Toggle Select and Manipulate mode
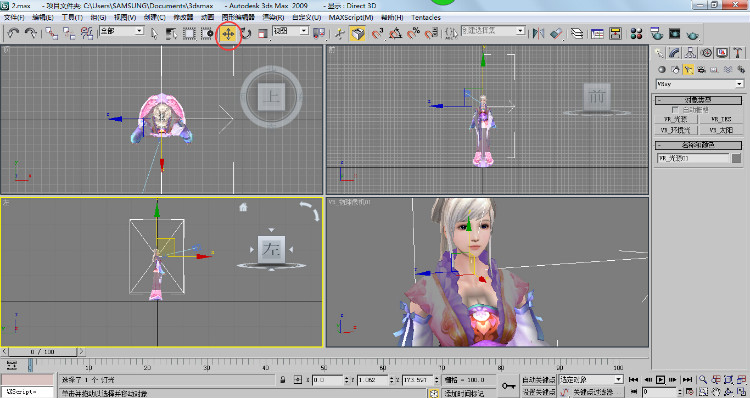 pyautogui.click(x=340, y=33)
